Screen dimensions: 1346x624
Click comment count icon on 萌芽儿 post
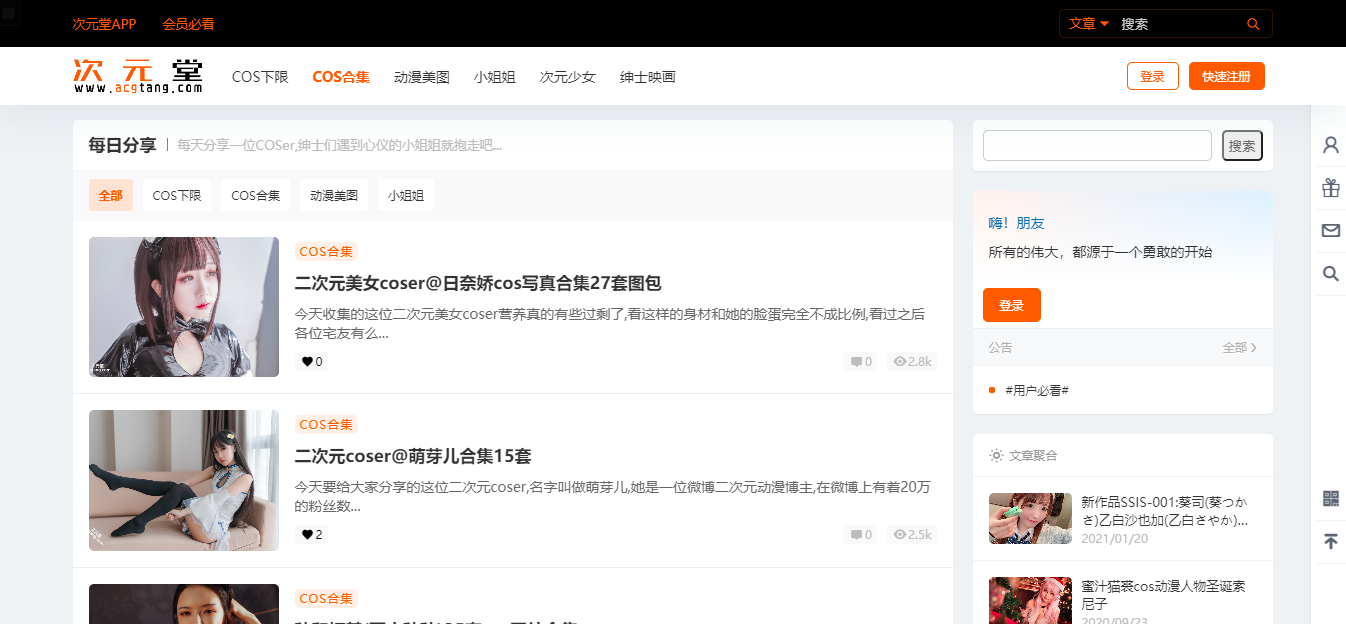(856, 535)
